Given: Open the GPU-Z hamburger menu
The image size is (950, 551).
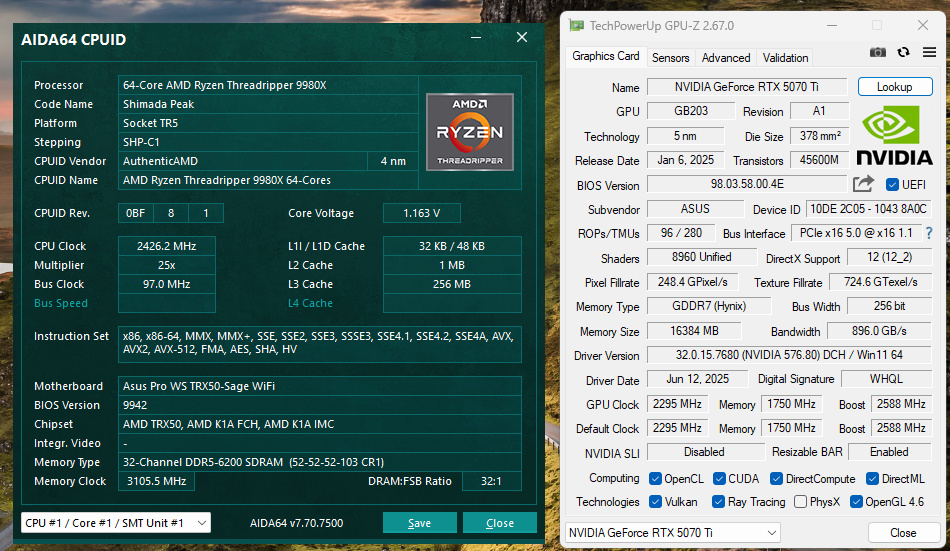Looking at the screenshot, I should pos(929,52).
